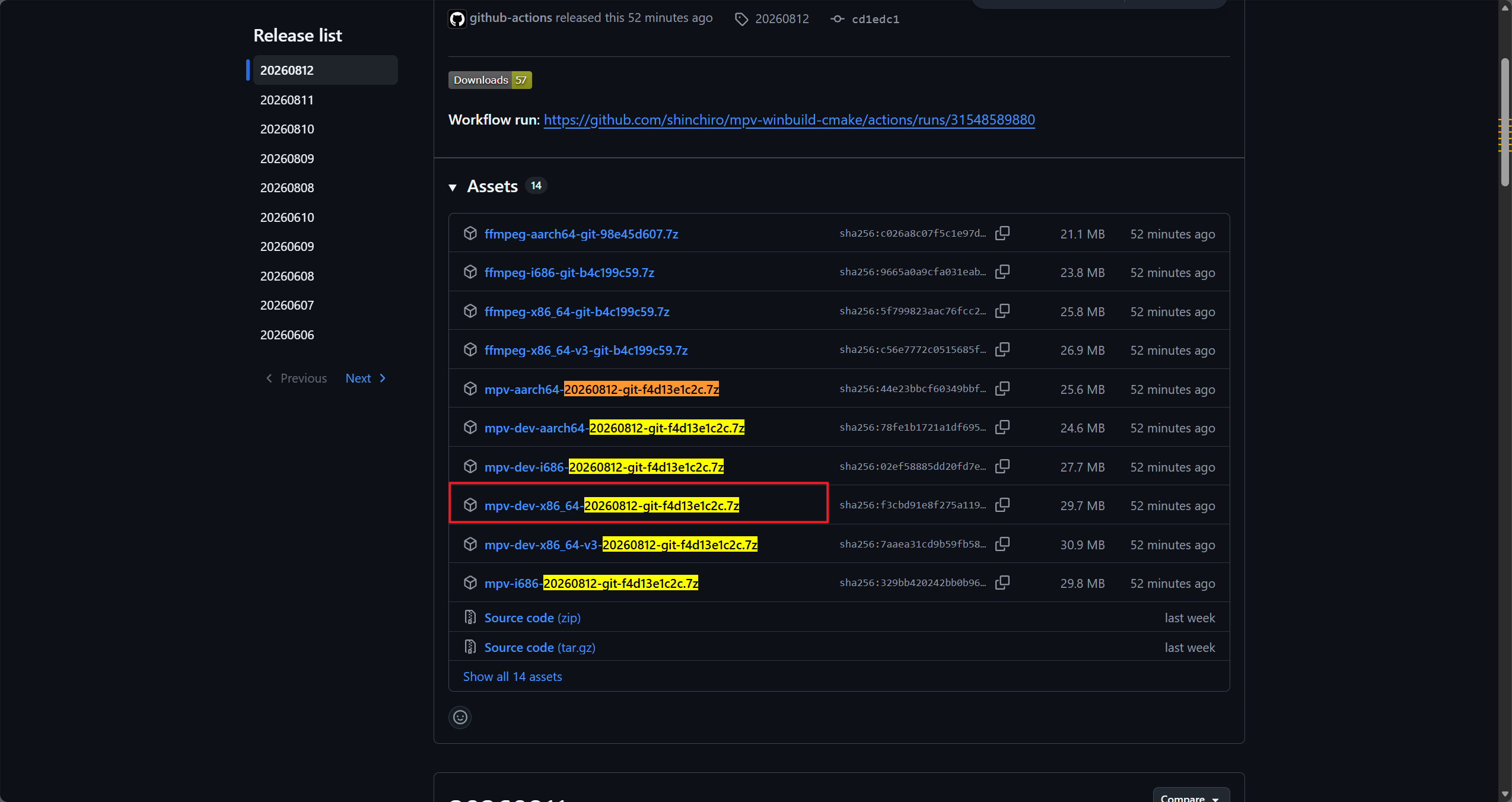
Task: Click the Downloads 57 badge
Action: point(490,80)
